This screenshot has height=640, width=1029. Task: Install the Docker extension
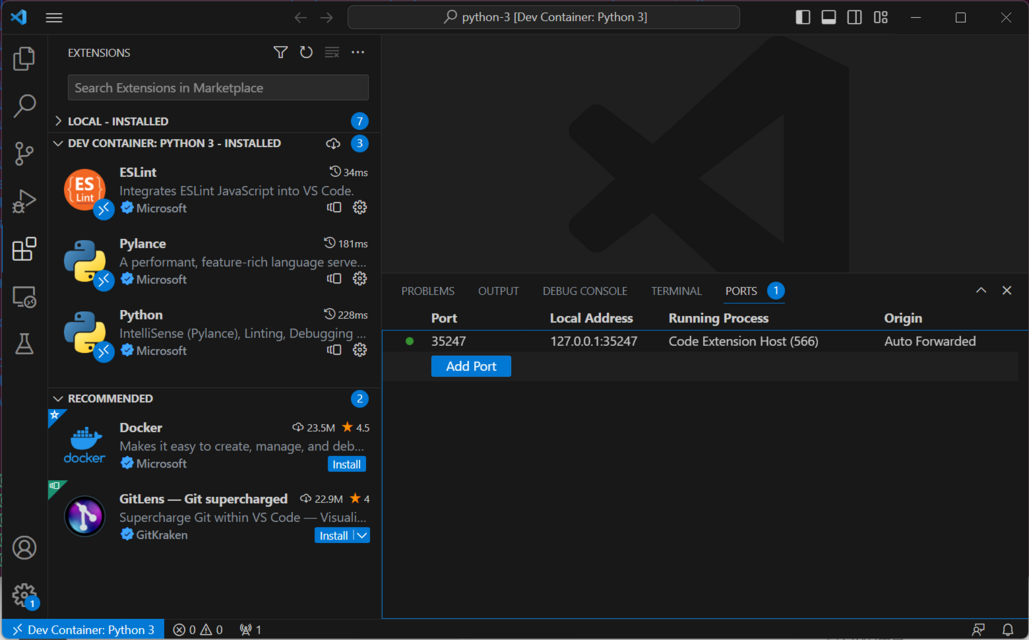pyautogui.click(x=347, y=464)
